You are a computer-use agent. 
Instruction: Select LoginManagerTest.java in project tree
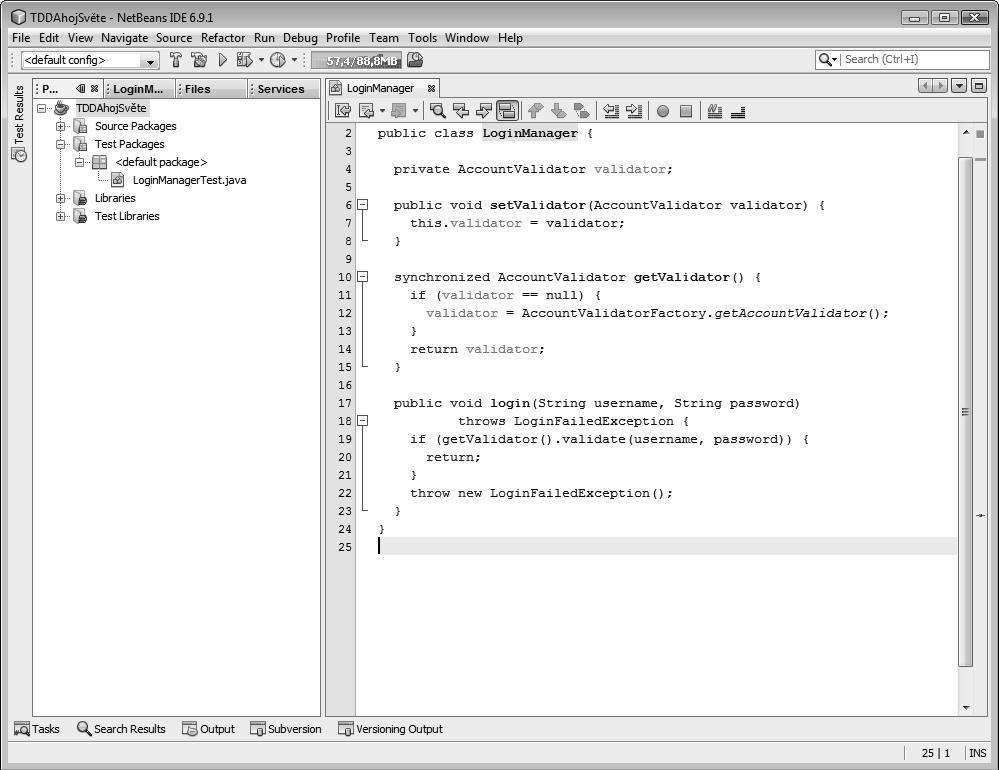pos(189,180)
